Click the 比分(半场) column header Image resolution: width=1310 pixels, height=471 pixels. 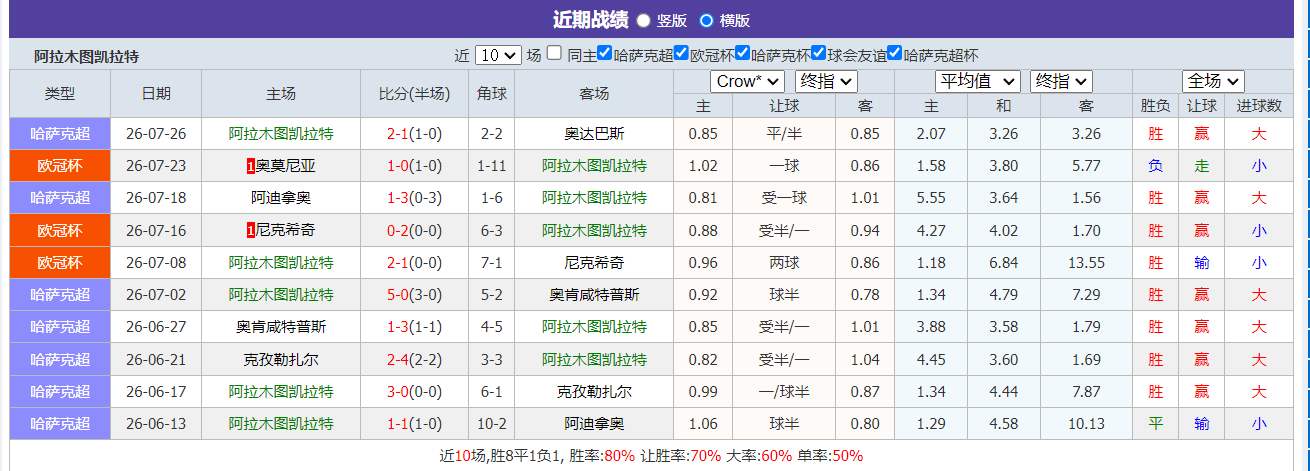pos(414,94)
